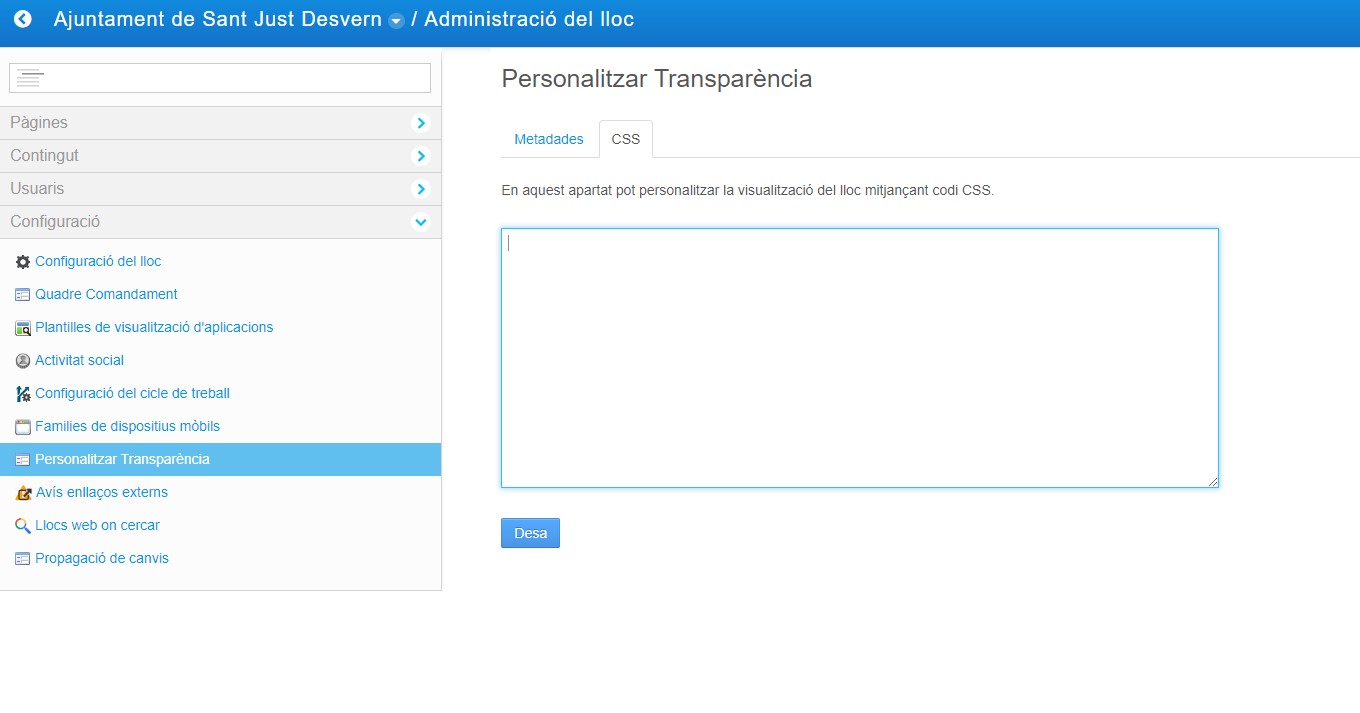The image size is (1360, 713).
Task: Select the CSS tab
Action: click(x=626, y=139)
